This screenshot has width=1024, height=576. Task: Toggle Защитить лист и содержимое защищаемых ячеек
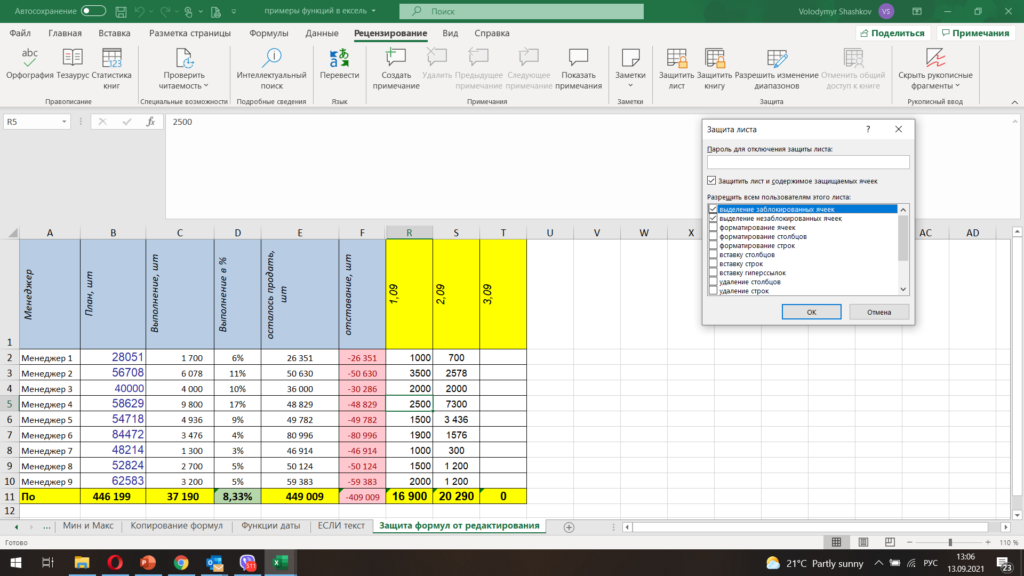(x=711, y=180)
